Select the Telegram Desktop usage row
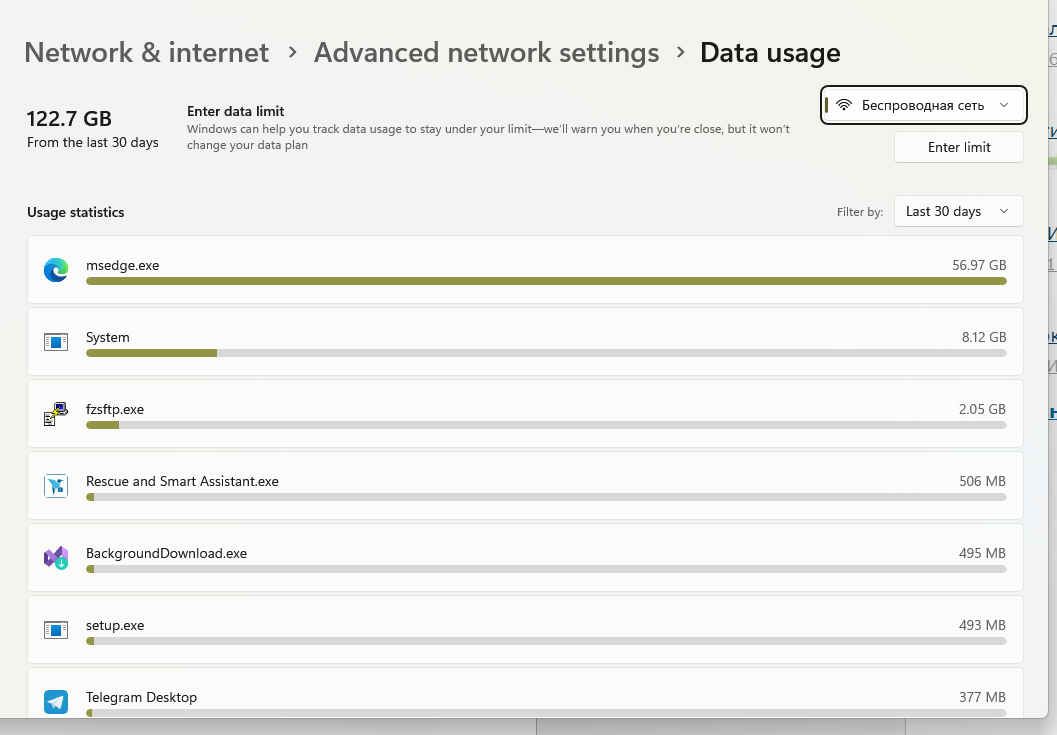Image resolution: width=1057 pixels, height=735 pixels. [x=525, y=693]
